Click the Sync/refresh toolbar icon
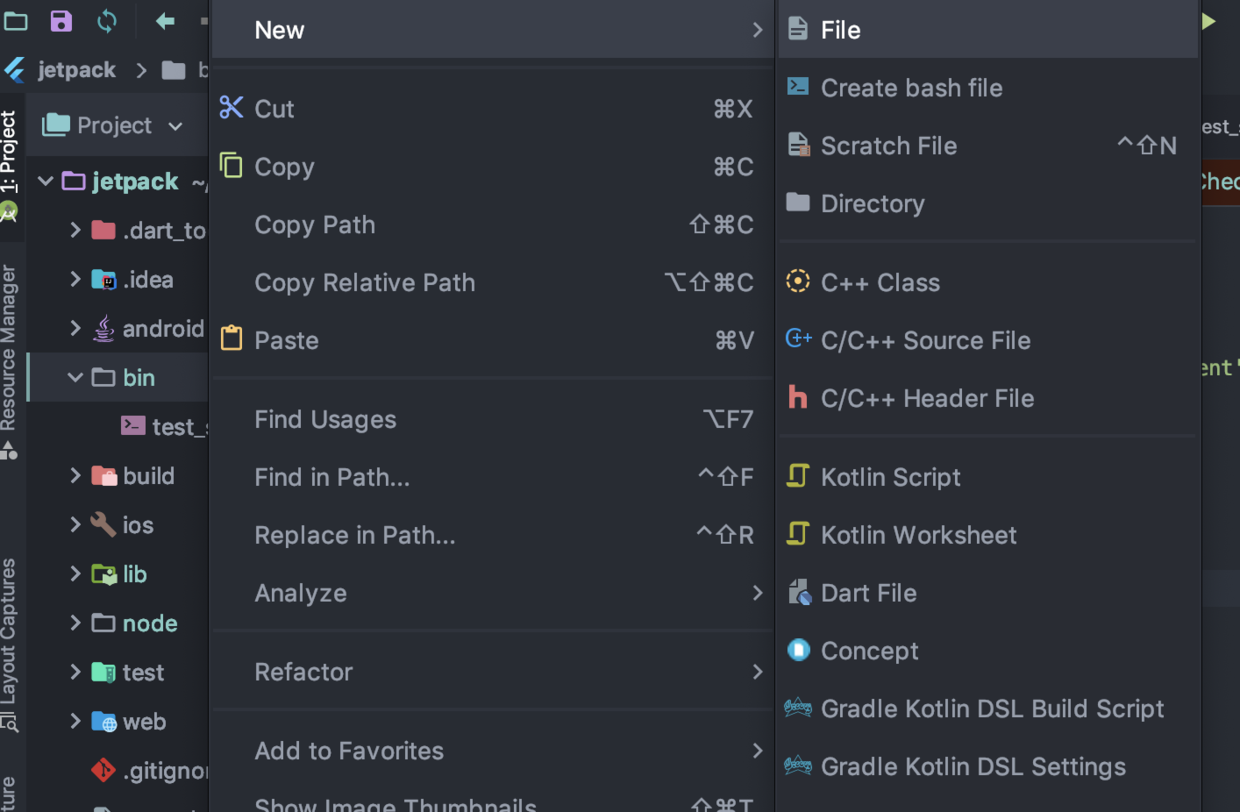Viewport: 1240px width, 812px height. pyautogui.click(x=107, y=20)
